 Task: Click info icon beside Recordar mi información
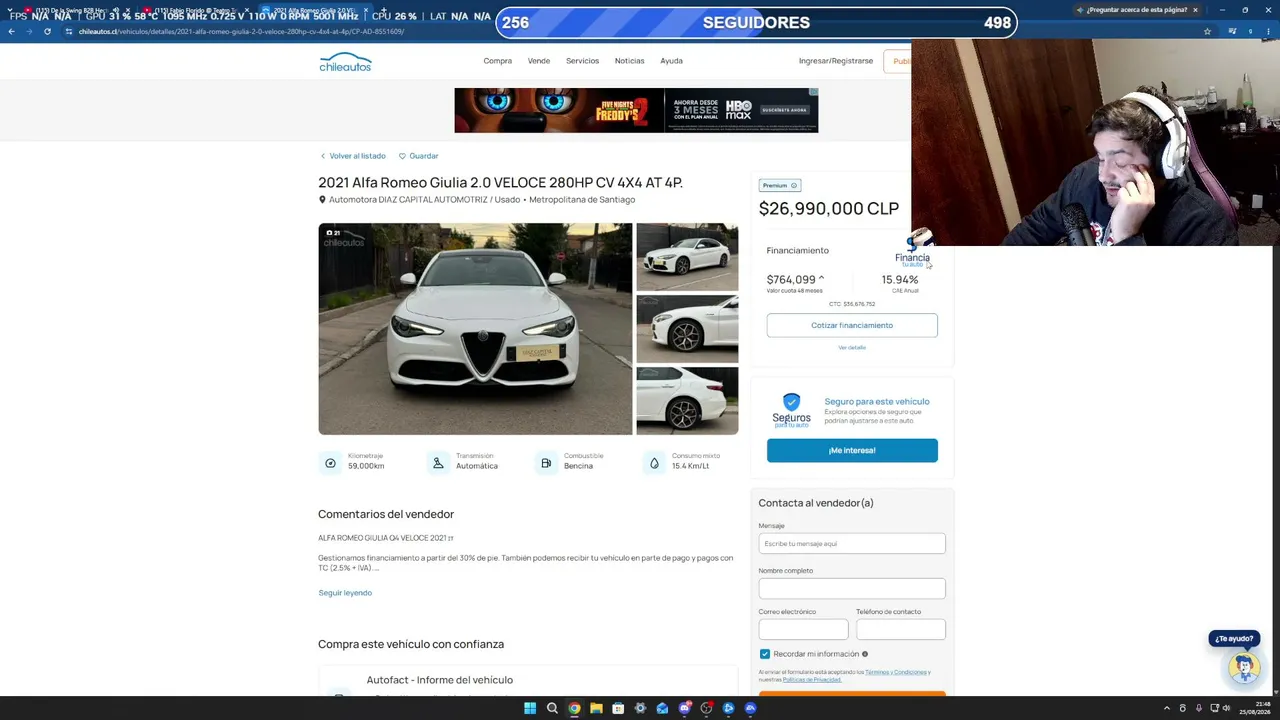tap(865, 654)
